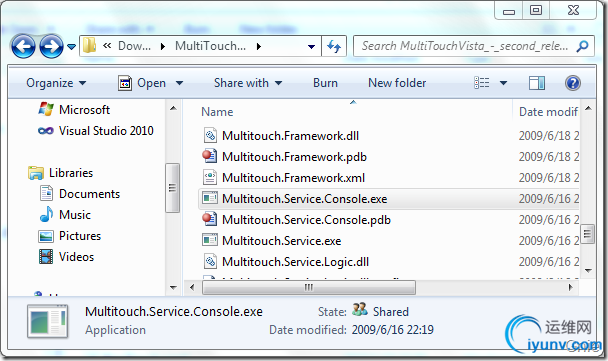Viewport: 608px width, 361px height.
Task: Click the Microsoft flag icon
Action: tap(46, 109)
